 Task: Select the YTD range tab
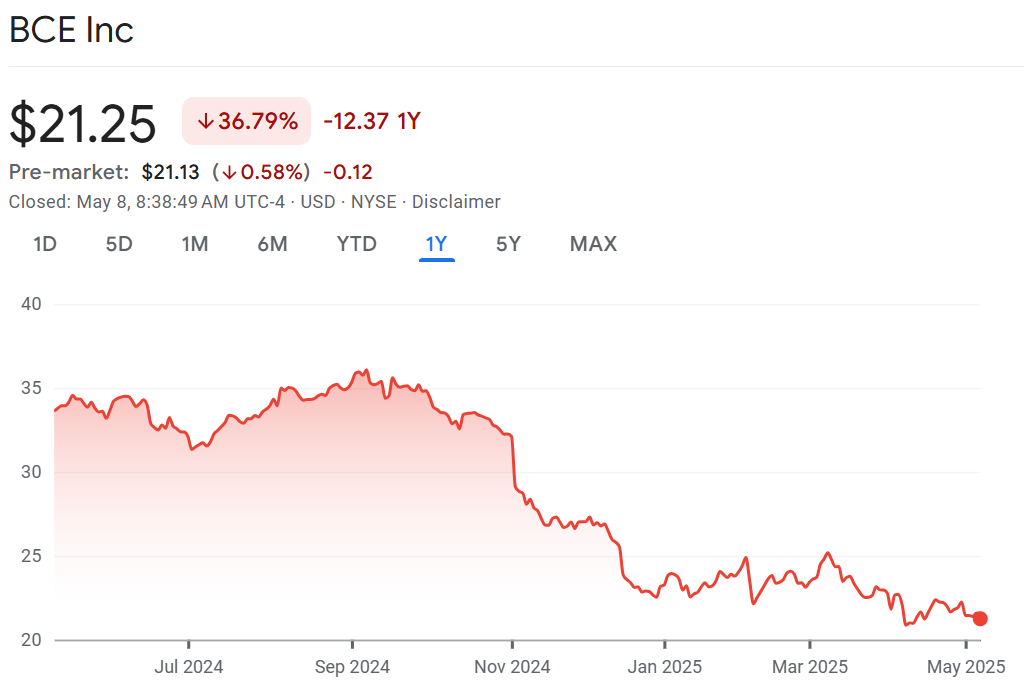coord(357,244)
